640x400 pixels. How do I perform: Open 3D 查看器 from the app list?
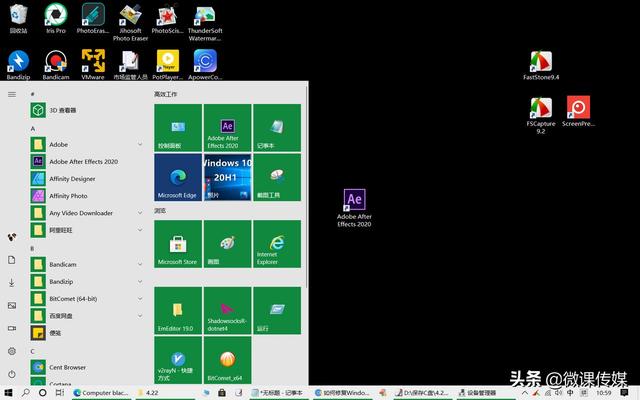[x=87, y=110]
